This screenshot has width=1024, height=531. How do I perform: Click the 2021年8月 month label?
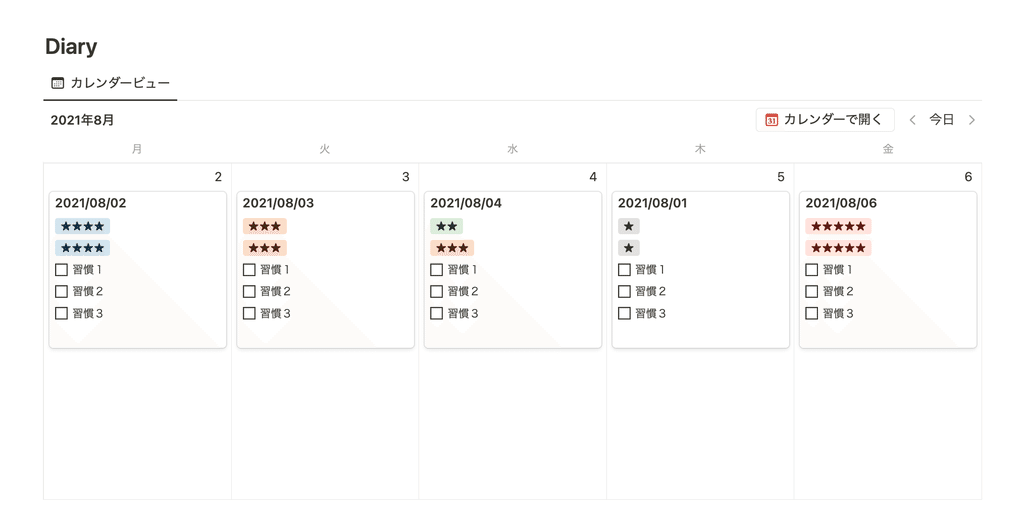point(82,120)
